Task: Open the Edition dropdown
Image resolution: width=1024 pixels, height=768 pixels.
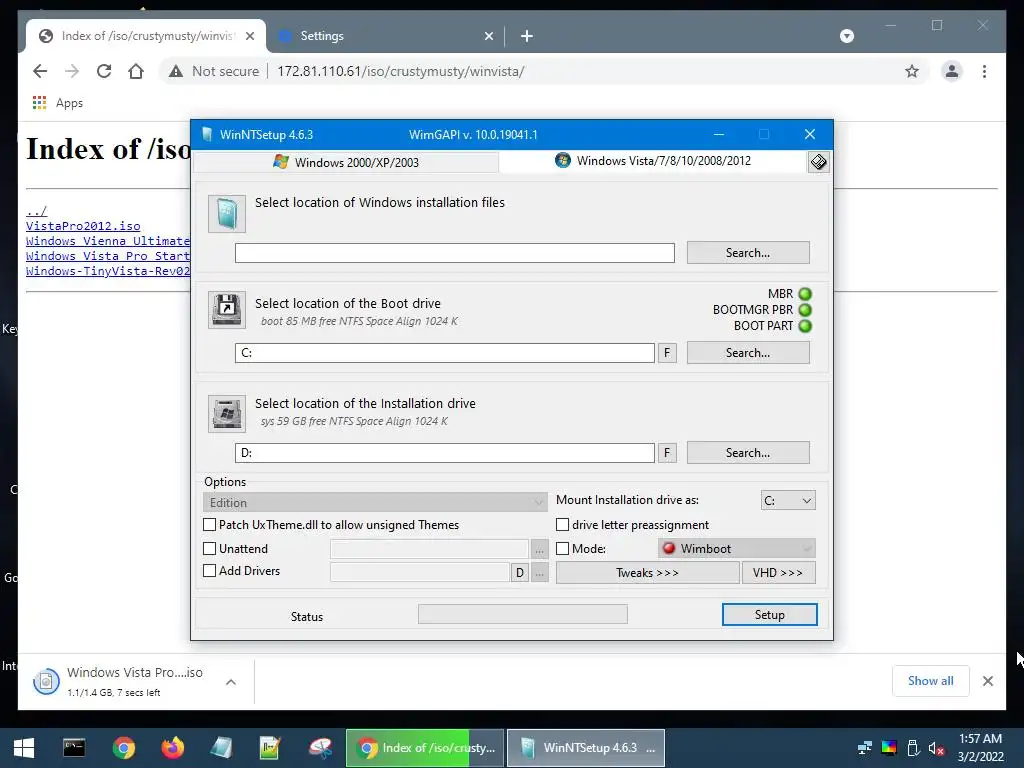Action: [x=375, y=502]
